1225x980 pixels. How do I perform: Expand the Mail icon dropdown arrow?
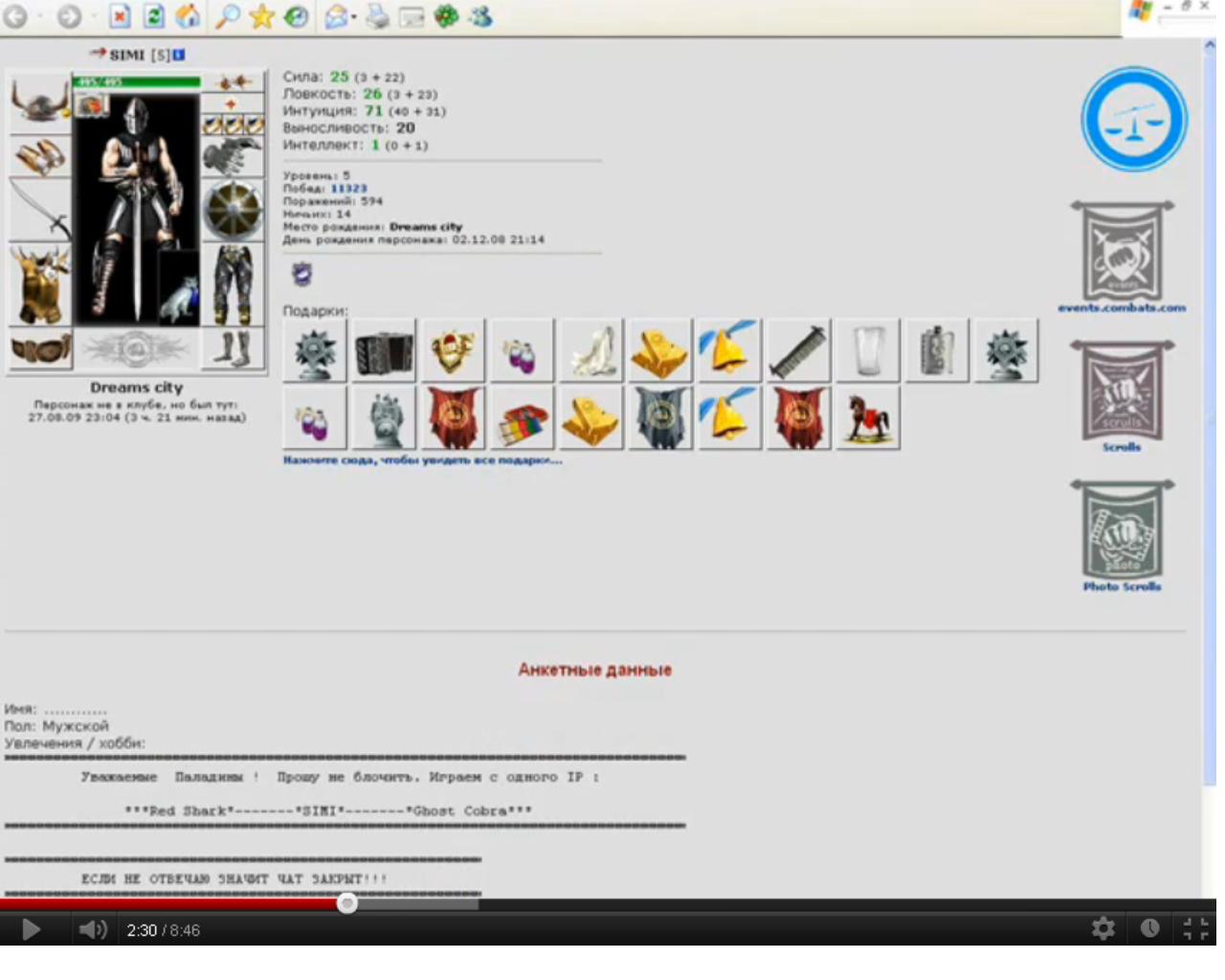(x=354, y=17)
